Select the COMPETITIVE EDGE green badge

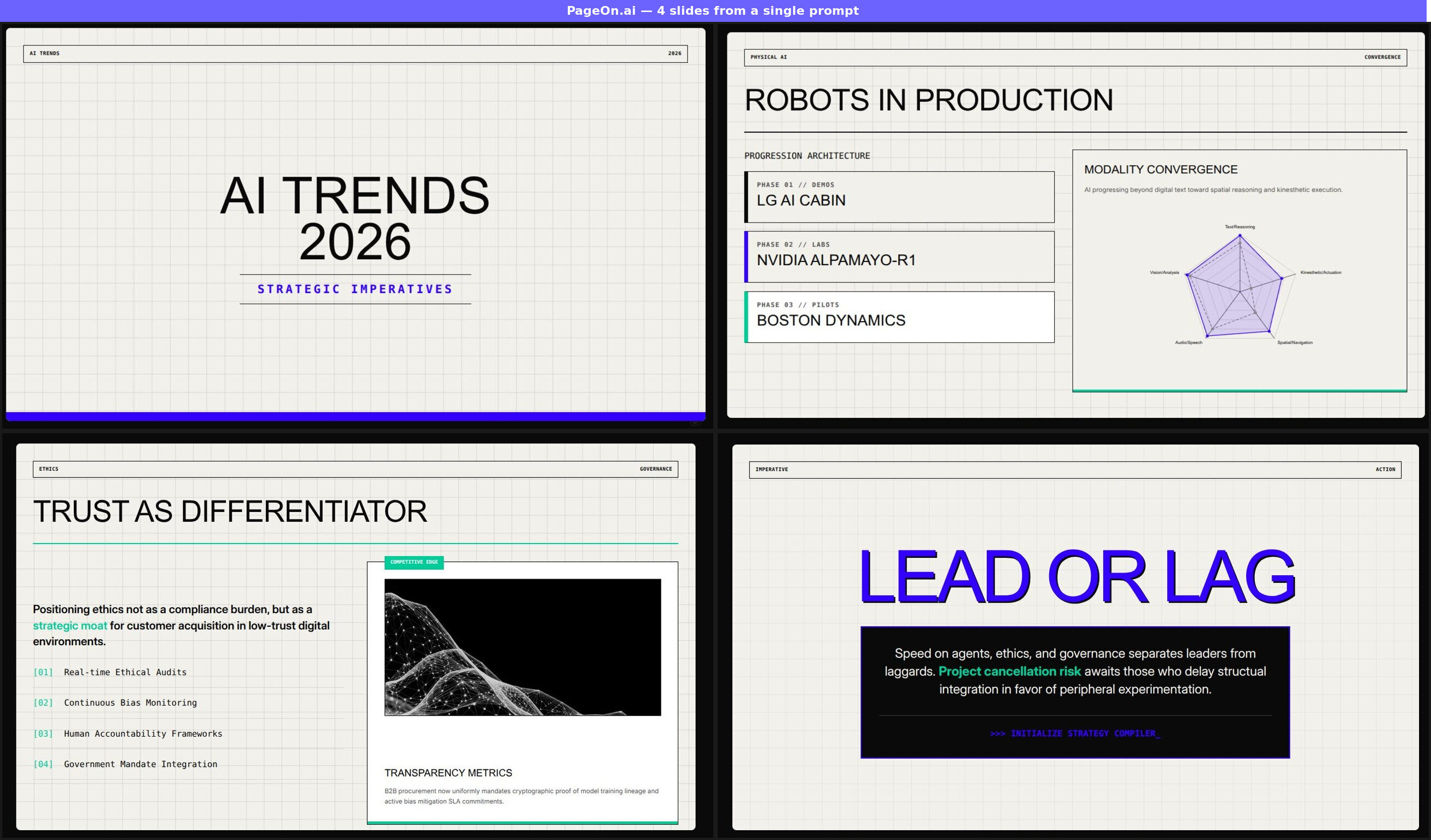coord(414,562)
